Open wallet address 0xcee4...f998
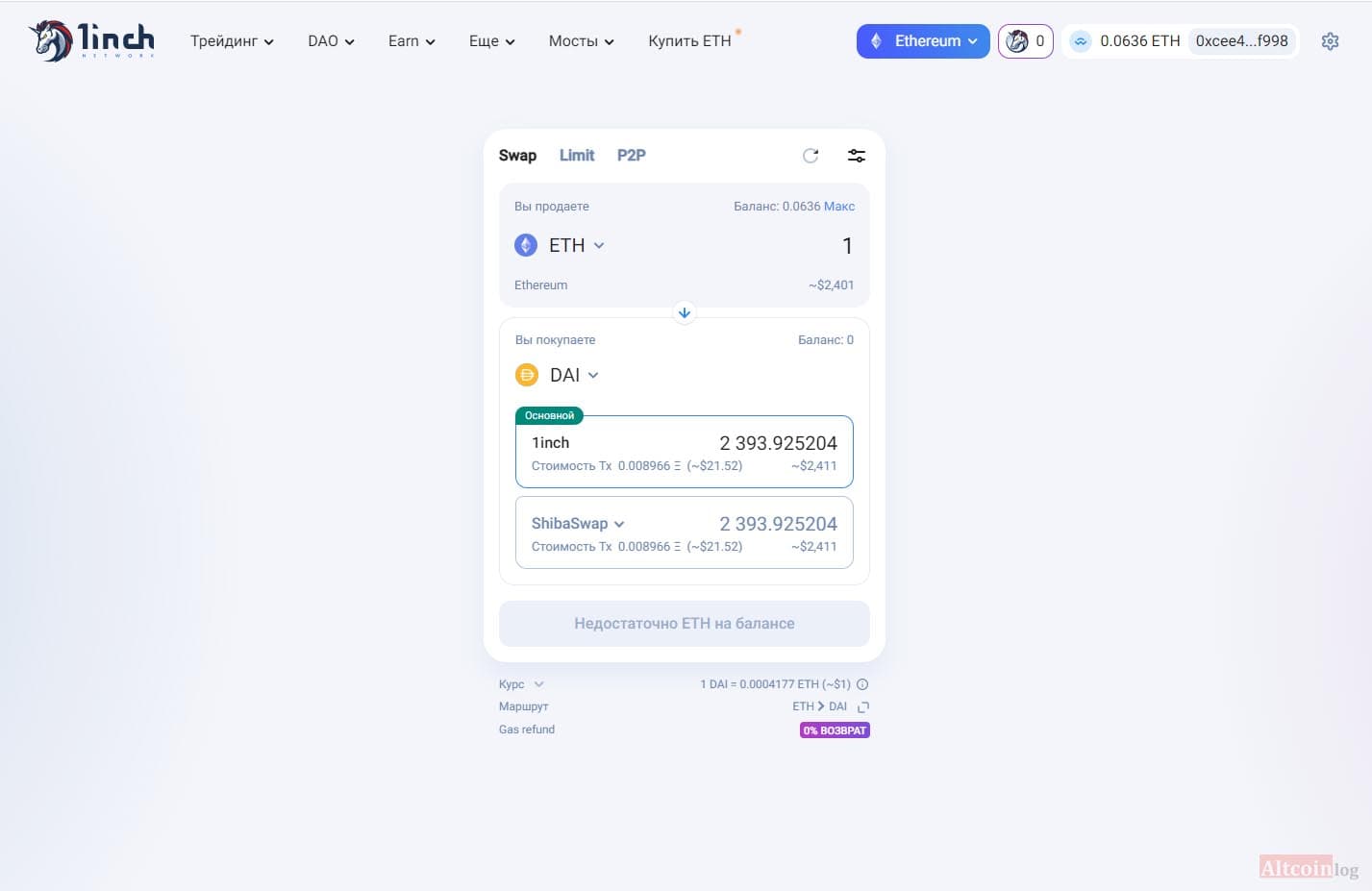The image size is (1372, 891). 1241,41
